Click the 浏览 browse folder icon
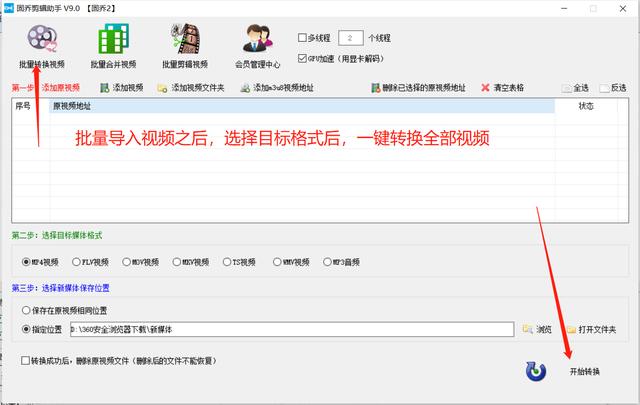The width and height of the screenshot is (640, 405). pyautogui.click(x=528, y=329)
